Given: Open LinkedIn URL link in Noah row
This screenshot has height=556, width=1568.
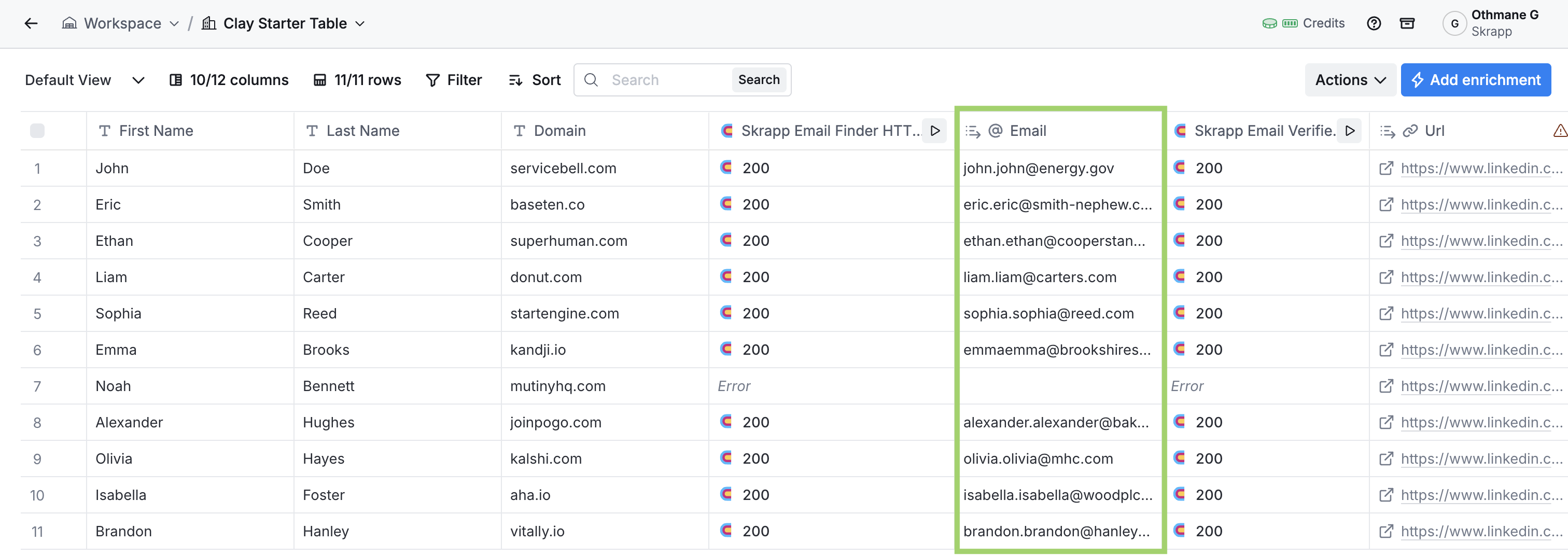Looking at the screenshot, I should 1481,387.
